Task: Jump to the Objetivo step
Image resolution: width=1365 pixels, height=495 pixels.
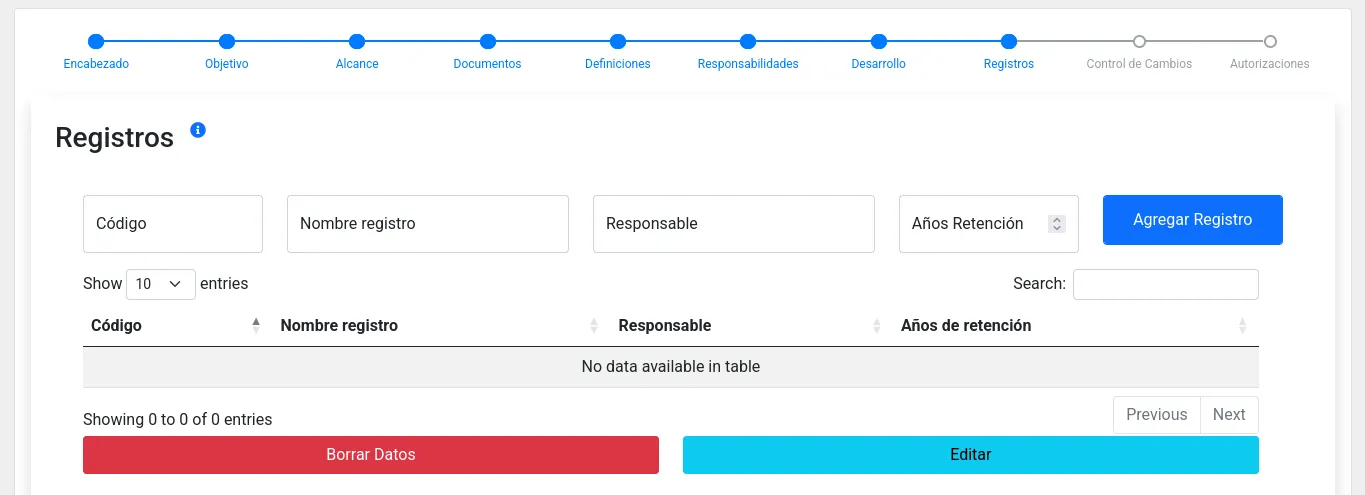Action: pyautogui.click(x=227, y=42)
